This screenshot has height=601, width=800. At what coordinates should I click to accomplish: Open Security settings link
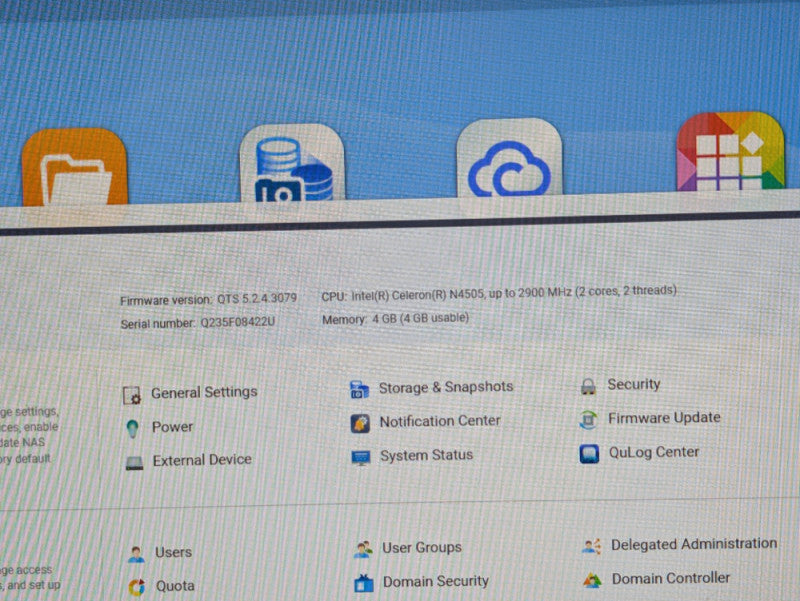click(634, 384)
